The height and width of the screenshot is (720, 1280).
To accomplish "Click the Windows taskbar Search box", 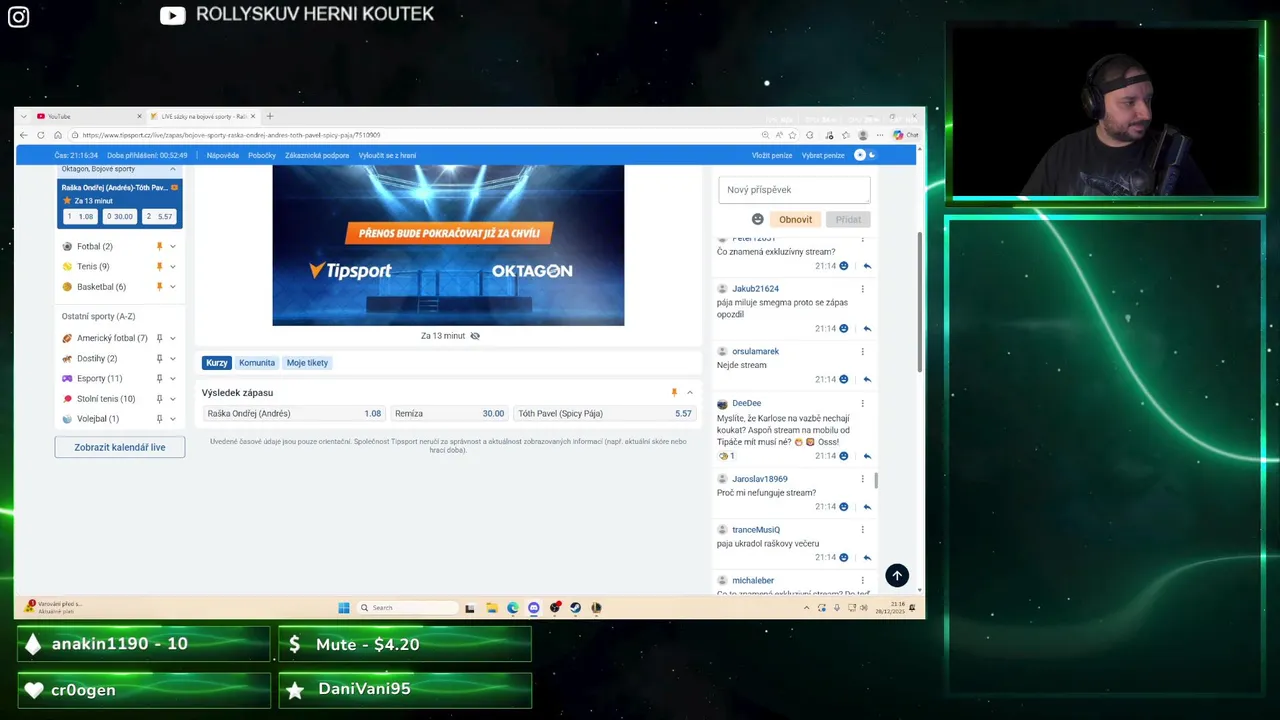I will click(x=408, y=607).
